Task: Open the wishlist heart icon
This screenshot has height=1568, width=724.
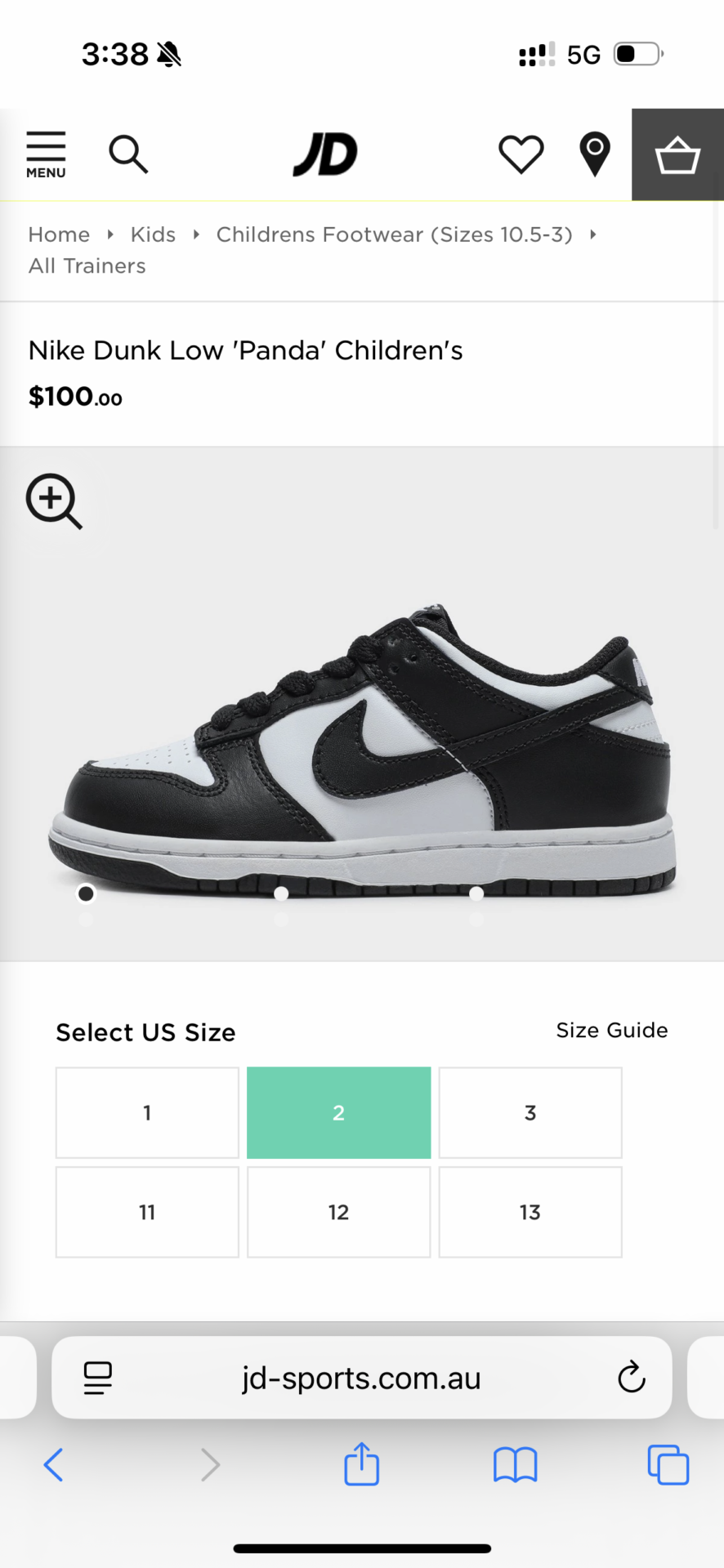Action: click(521, 154)
